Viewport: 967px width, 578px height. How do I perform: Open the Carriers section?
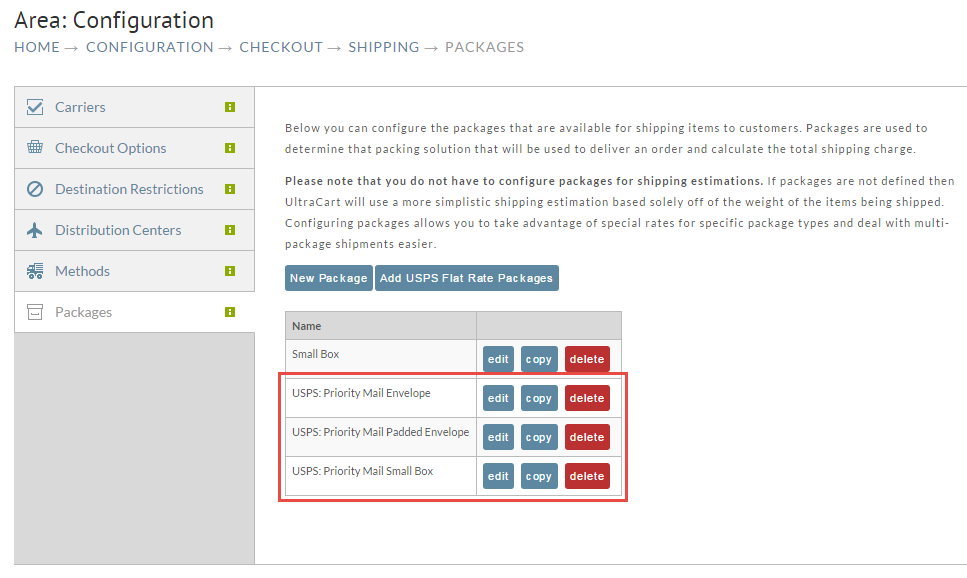click(x=134, y=107)
